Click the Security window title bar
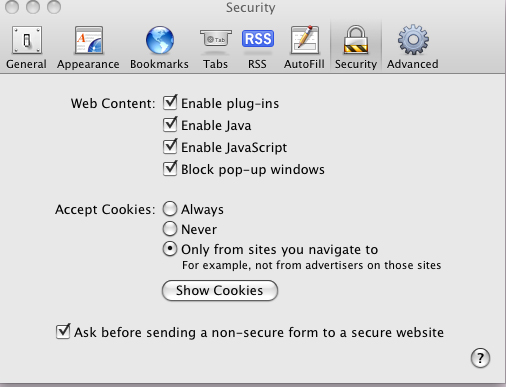The height and width of the screenshot is (387, 506). click(251, 7)
